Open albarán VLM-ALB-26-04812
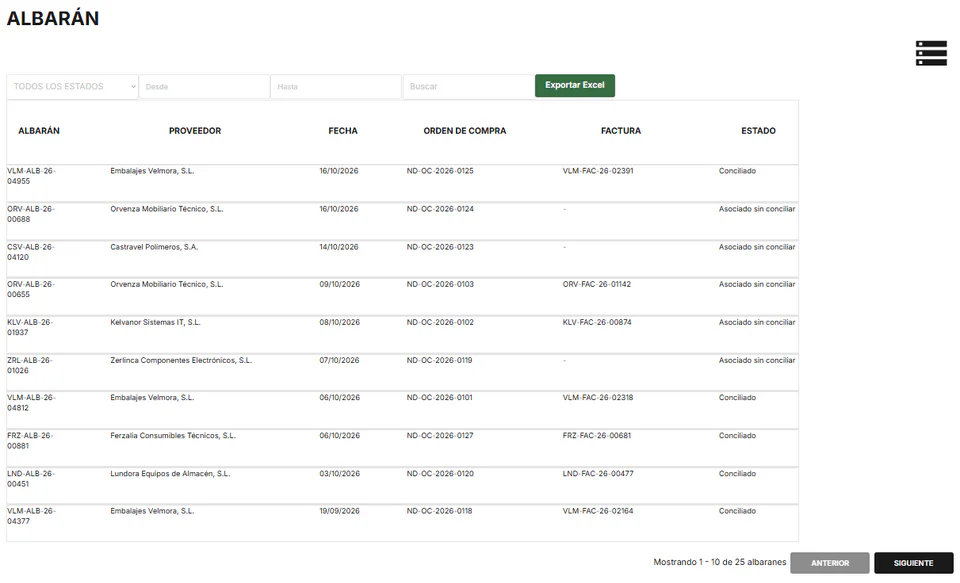960x583 pixels. click(31, 403)
